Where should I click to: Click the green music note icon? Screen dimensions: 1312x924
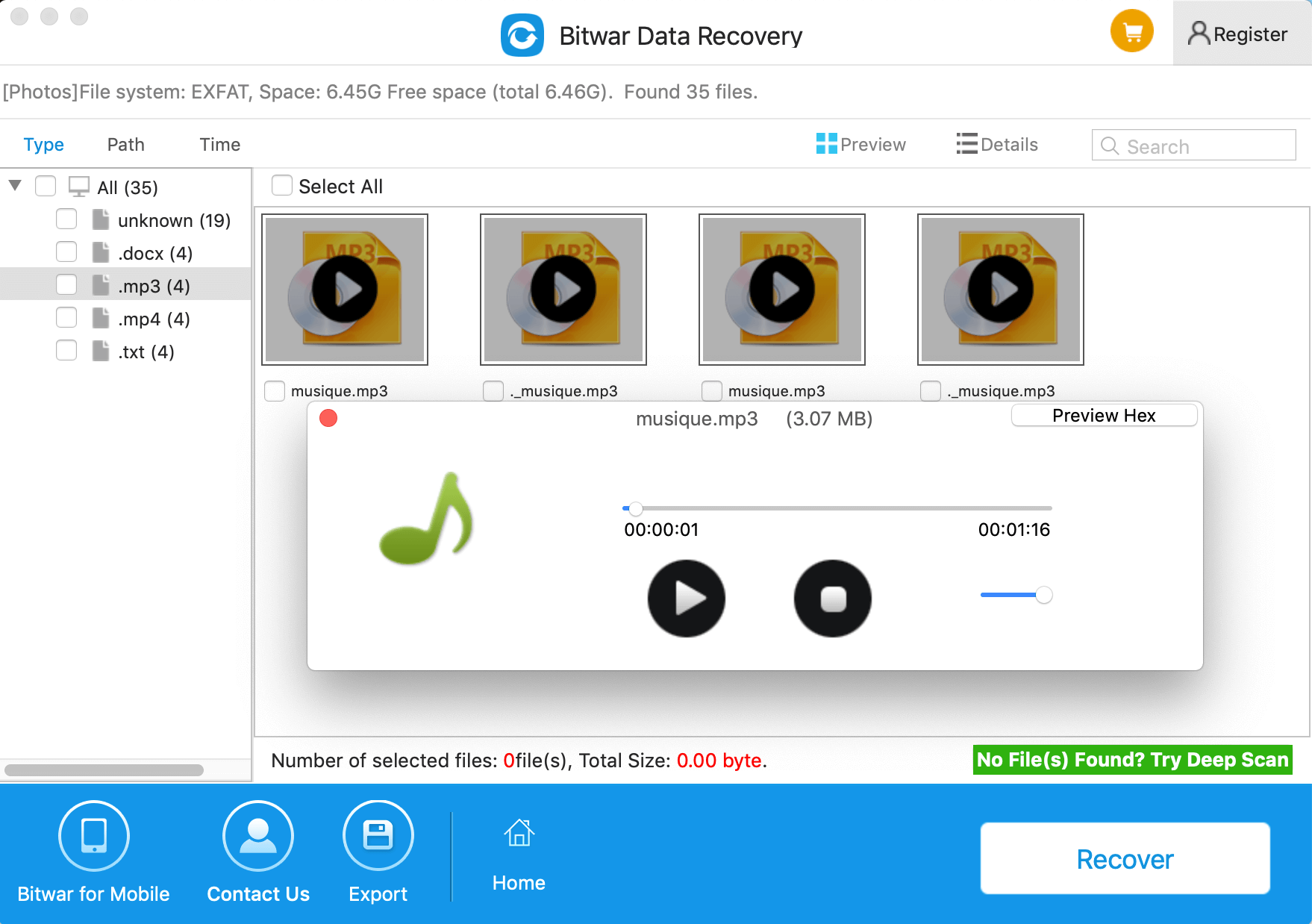[427, 518]
